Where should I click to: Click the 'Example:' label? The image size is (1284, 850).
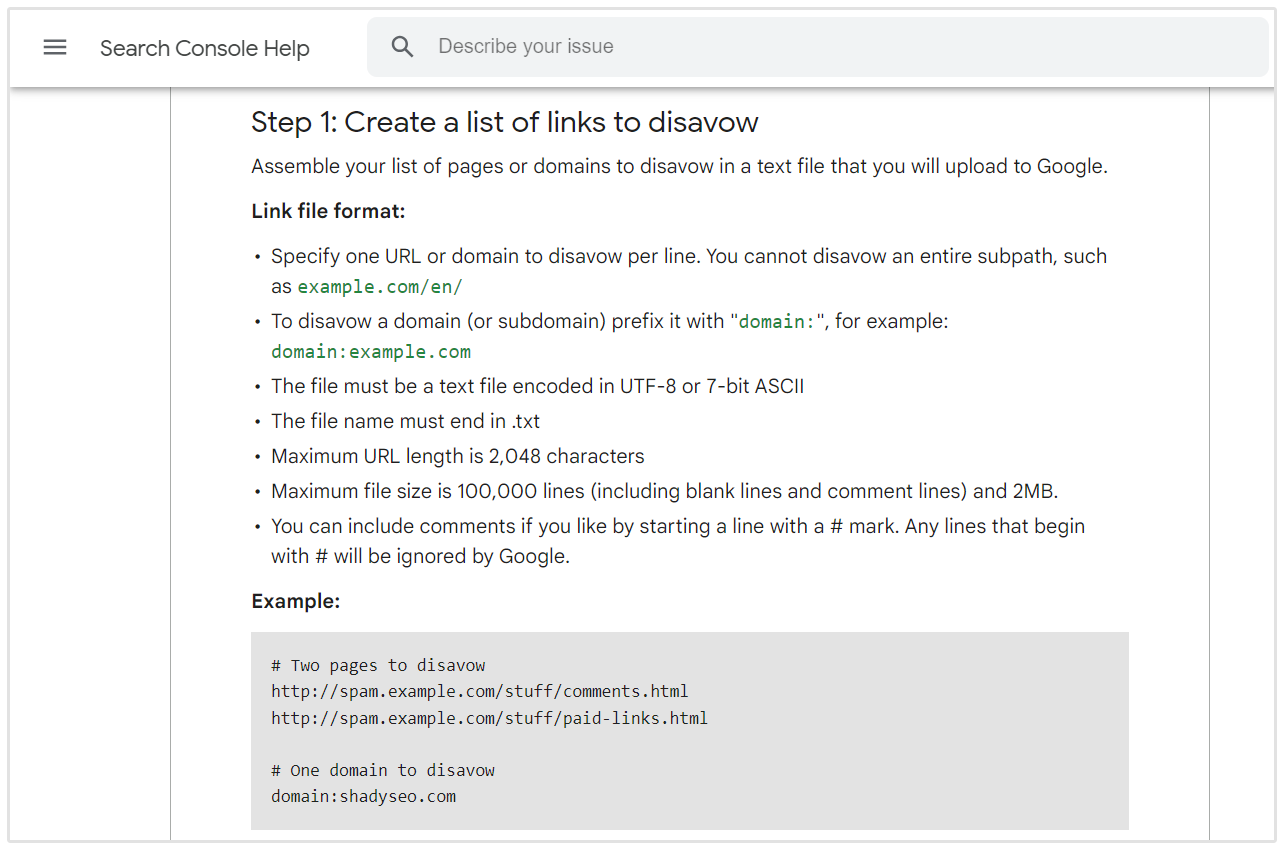[x=295, y=601]
